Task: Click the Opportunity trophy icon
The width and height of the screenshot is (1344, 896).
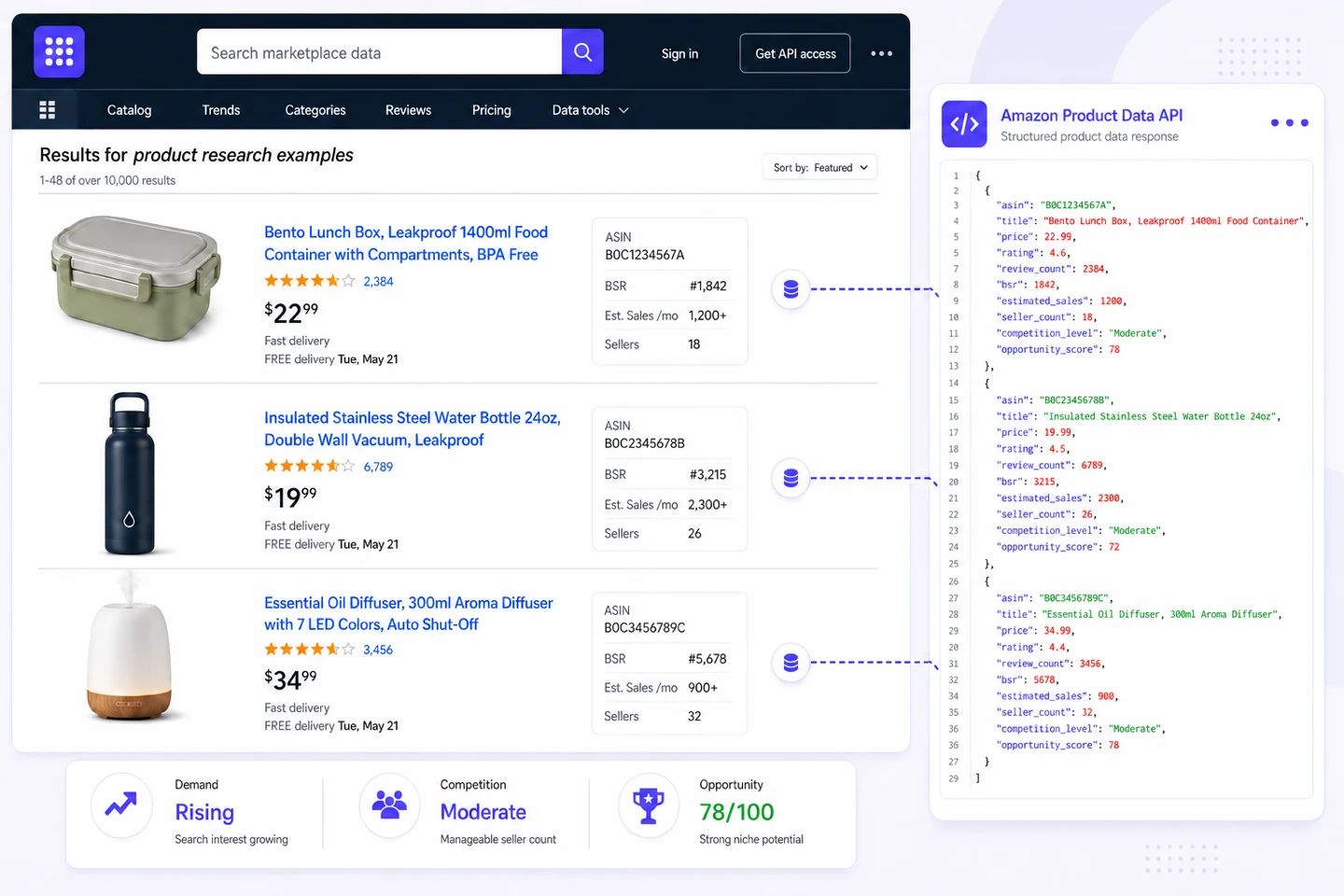Action: [x=648, y=805]
